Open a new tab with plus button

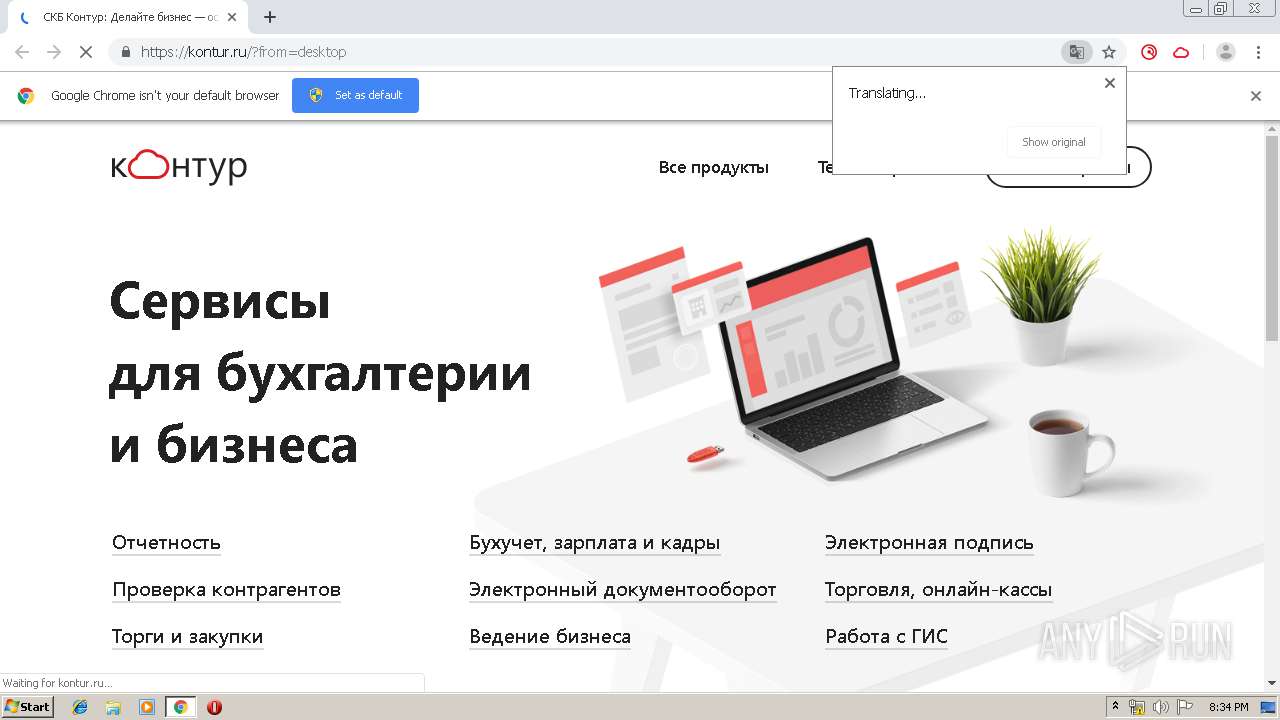point(270,17)
